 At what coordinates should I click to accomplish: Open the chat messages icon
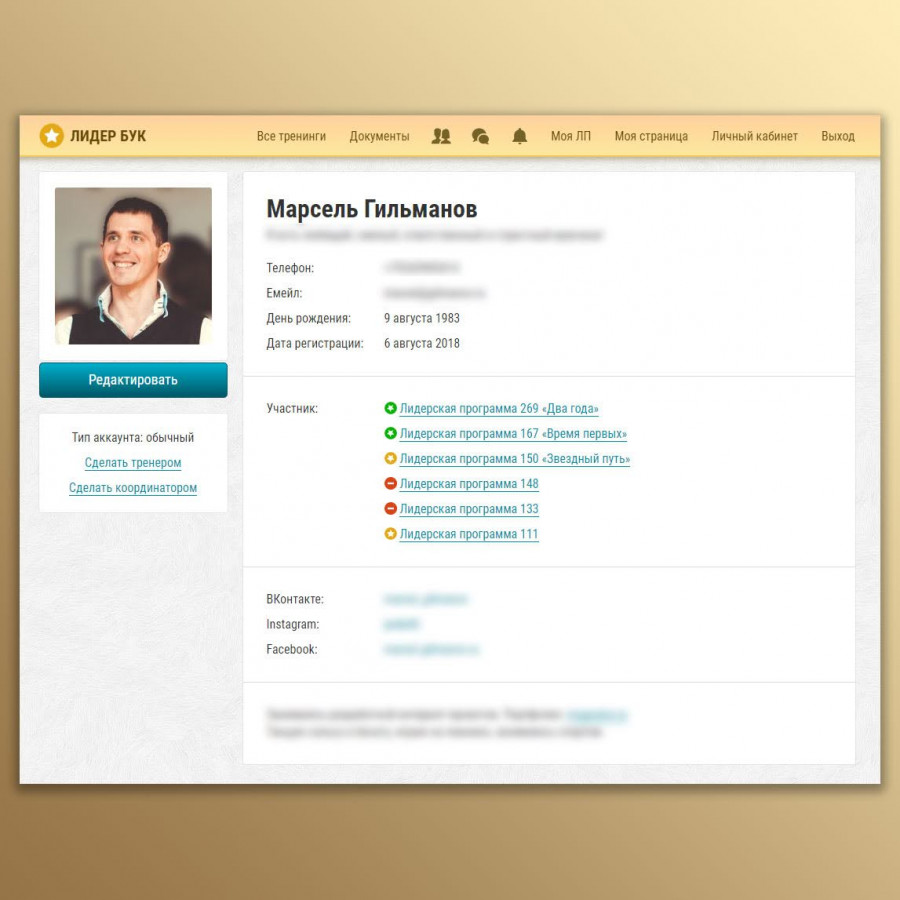point(480,136)
